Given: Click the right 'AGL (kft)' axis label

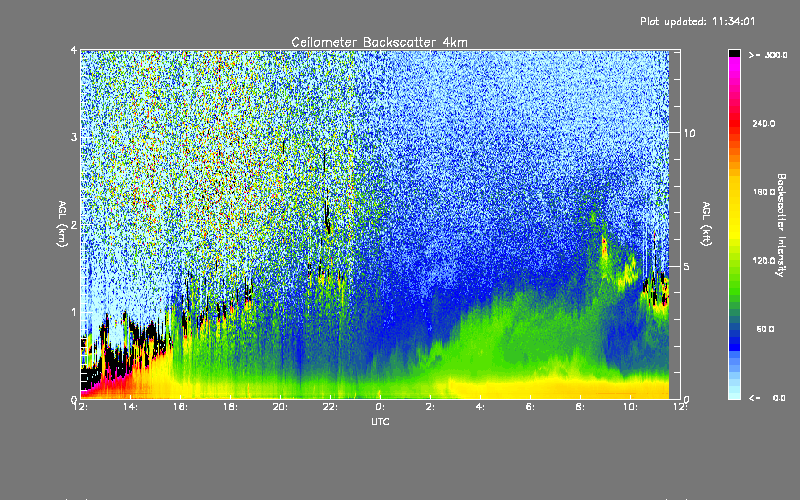Looking at the screenshot, I should pos(707,224).
